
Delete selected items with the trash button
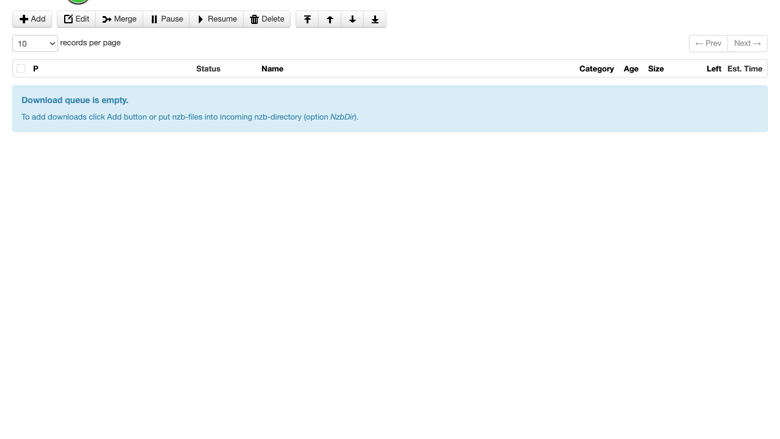[267, 19]
